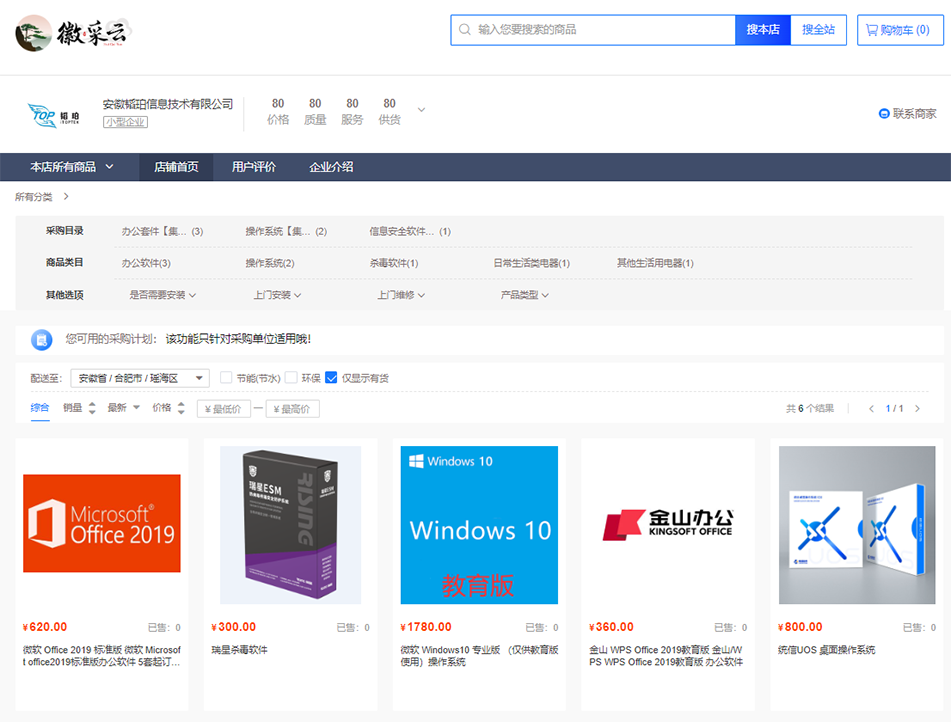Filter by 操作系统(2) product category
This screenshot has height=722, width=951.
pos(270,263)
